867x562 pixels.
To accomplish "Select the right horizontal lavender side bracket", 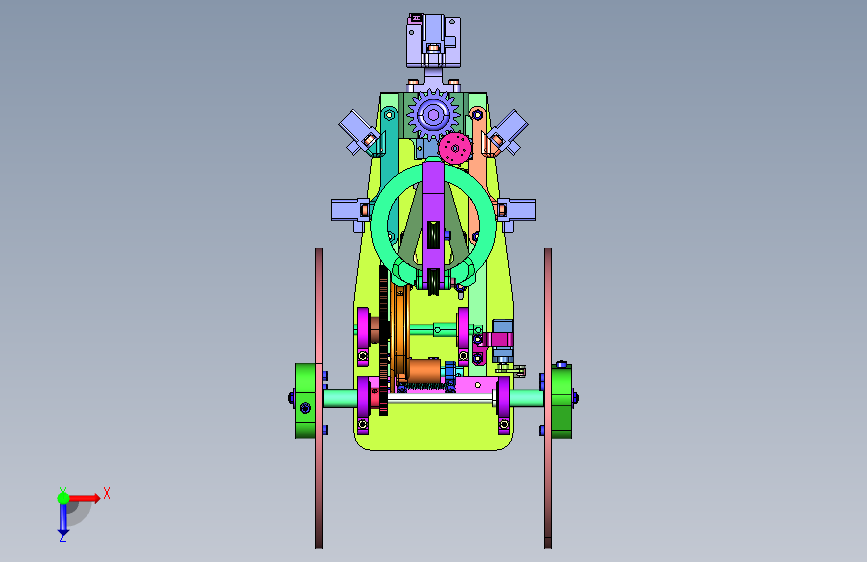I will point(518,210).
